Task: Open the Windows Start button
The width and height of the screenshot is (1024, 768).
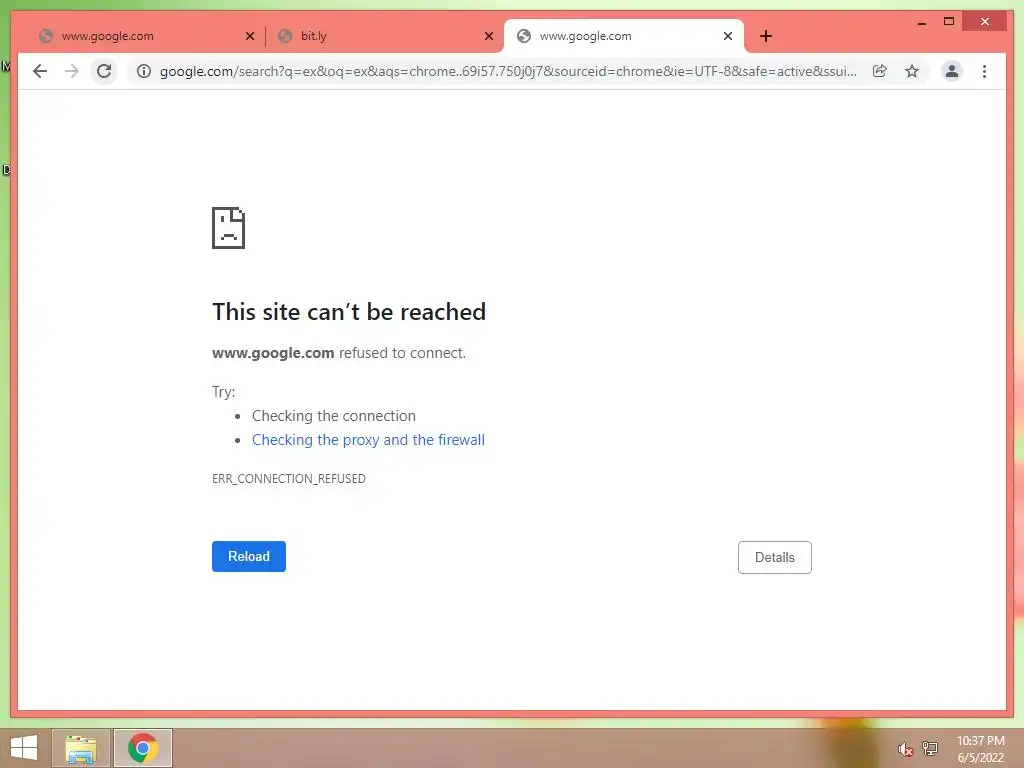Action: pyautogui.click(x=24, y=748)
